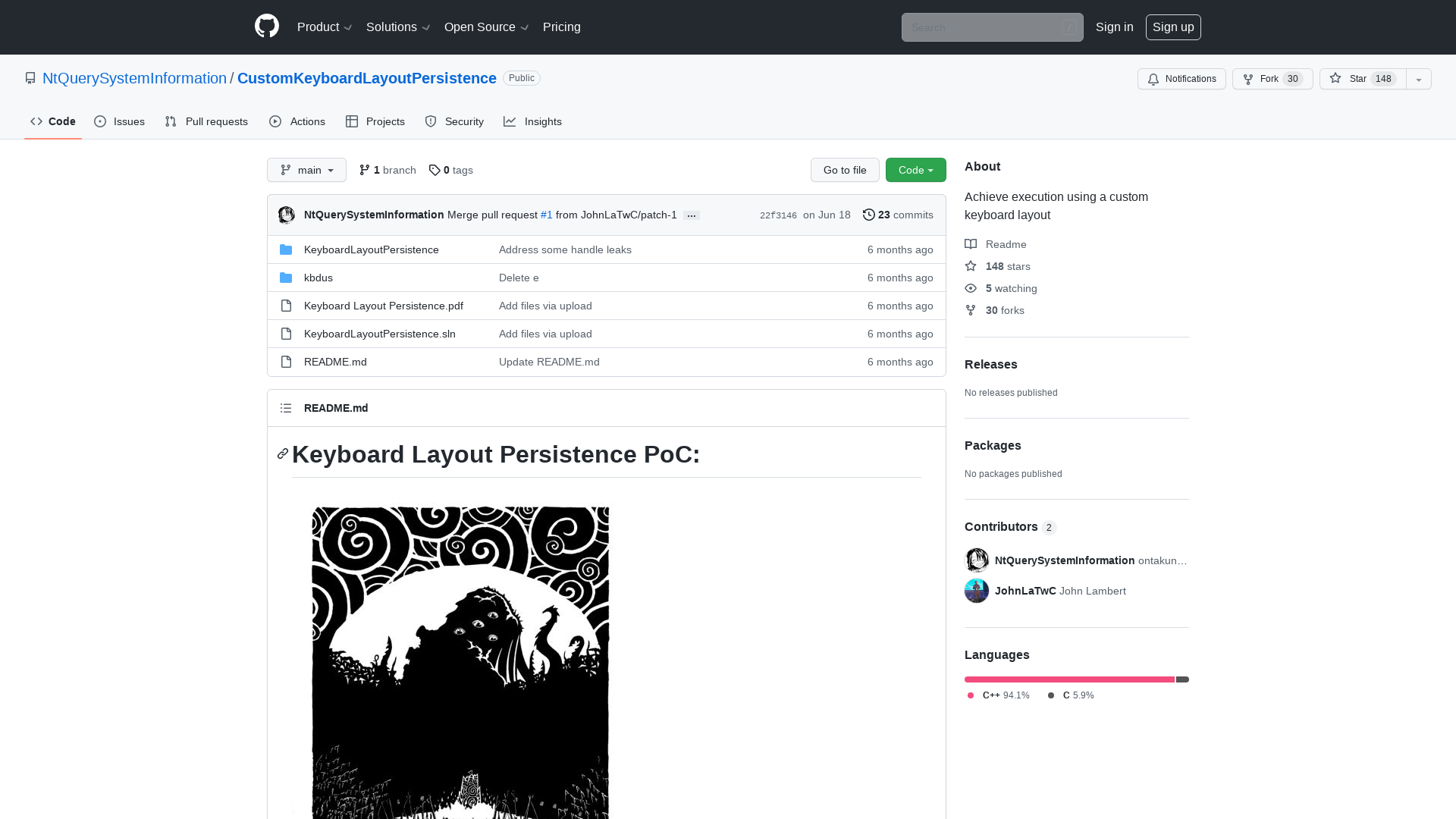
Task: Open Keyboard Layout Persistence.pdf file
Action: click(x=384, y=306)
